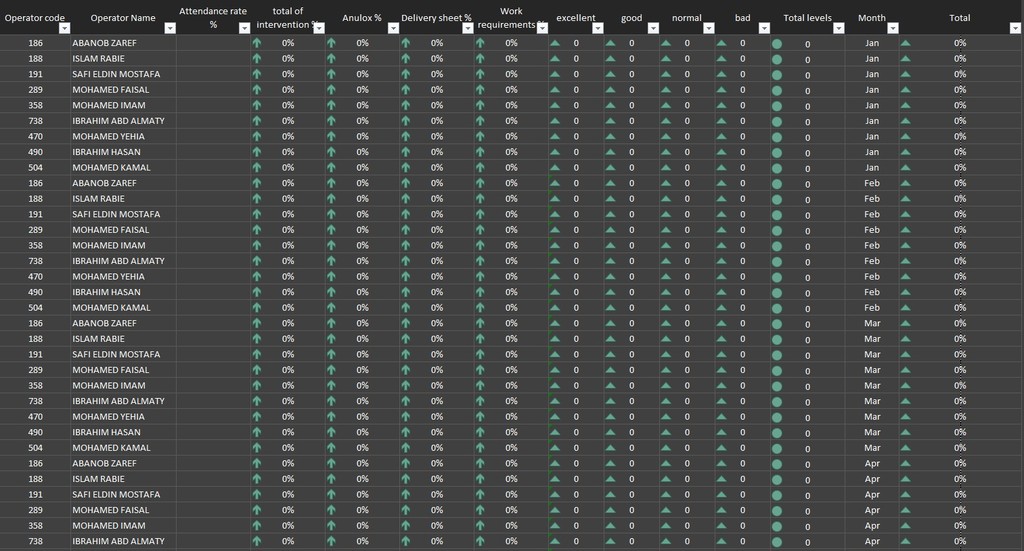Open the Operator Name filter dropdown

click(x=170, y=28)
